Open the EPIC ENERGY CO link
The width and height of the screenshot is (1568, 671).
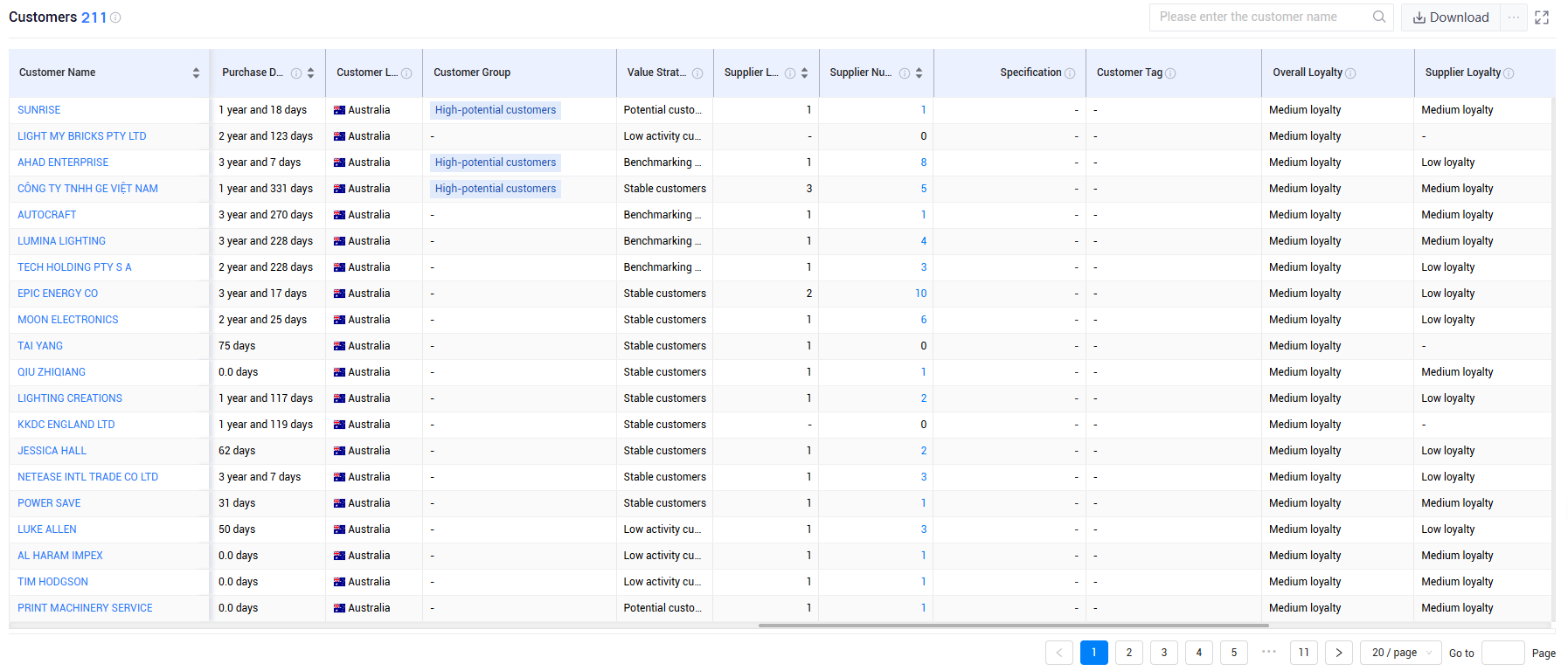pos(58,294)
